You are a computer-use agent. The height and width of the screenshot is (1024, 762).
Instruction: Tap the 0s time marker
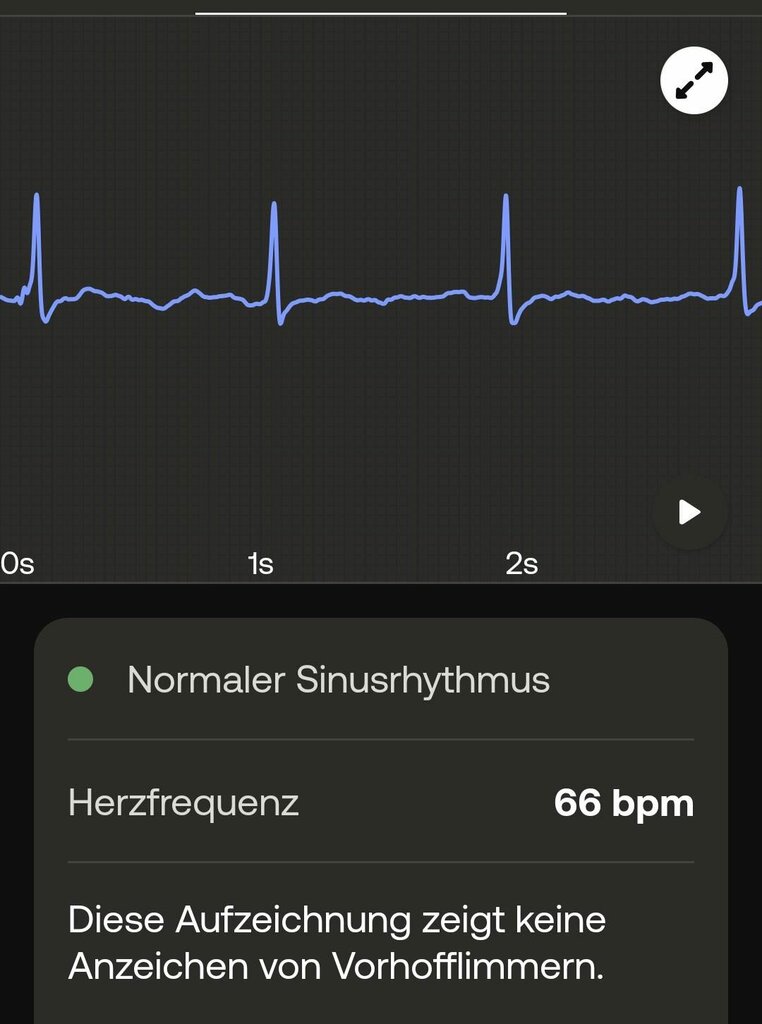(18, 563)
